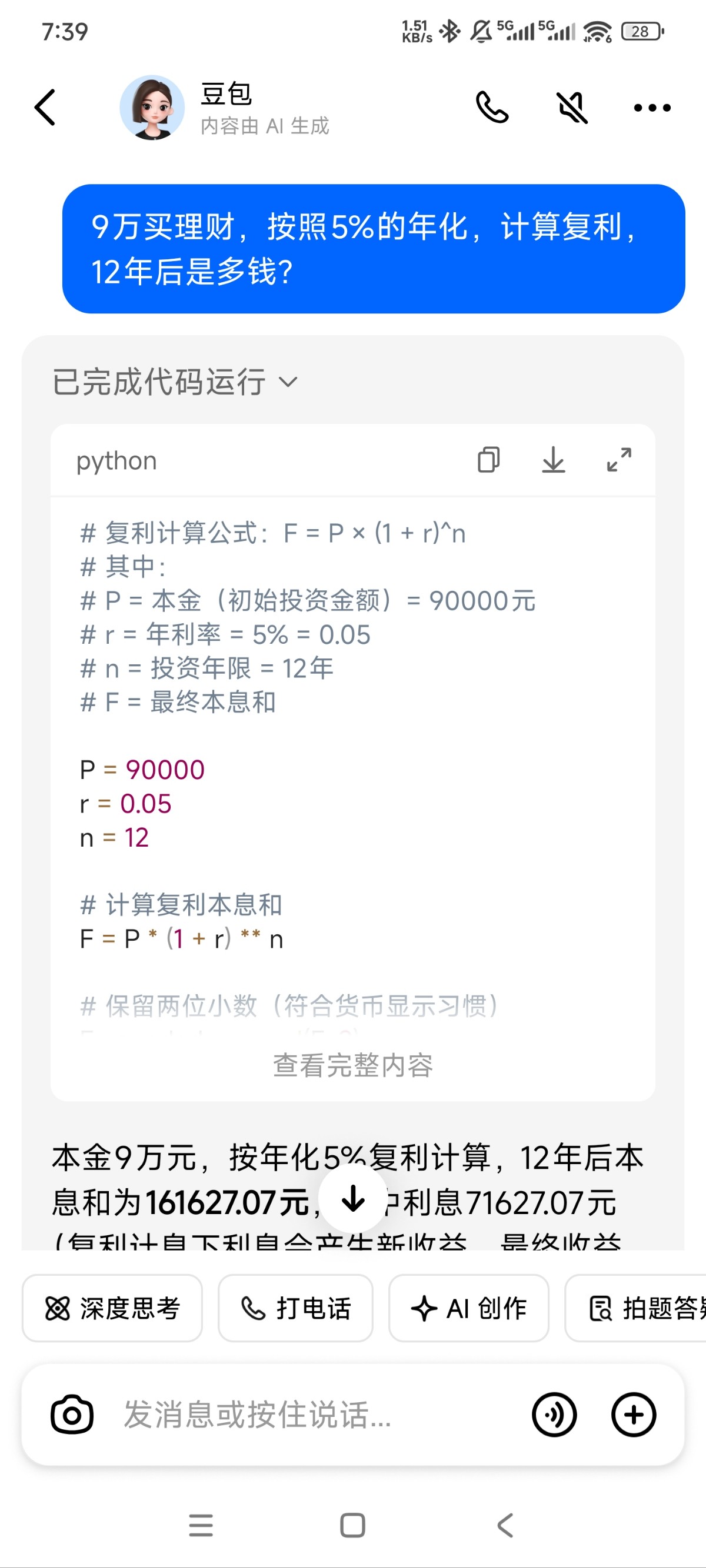
Task: Tap 查看完整内容 to view full code
Action: pos(352,1066)
